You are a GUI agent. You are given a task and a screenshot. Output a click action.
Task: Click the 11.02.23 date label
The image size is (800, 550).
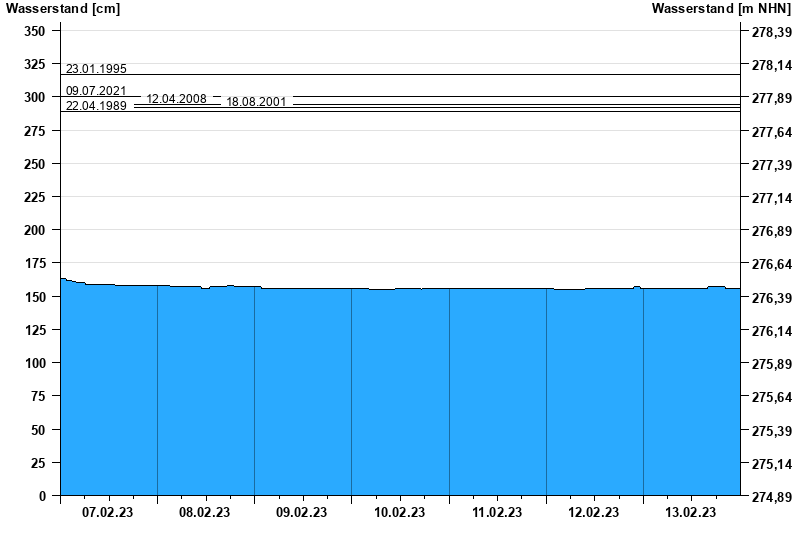(x=497, y=513)
